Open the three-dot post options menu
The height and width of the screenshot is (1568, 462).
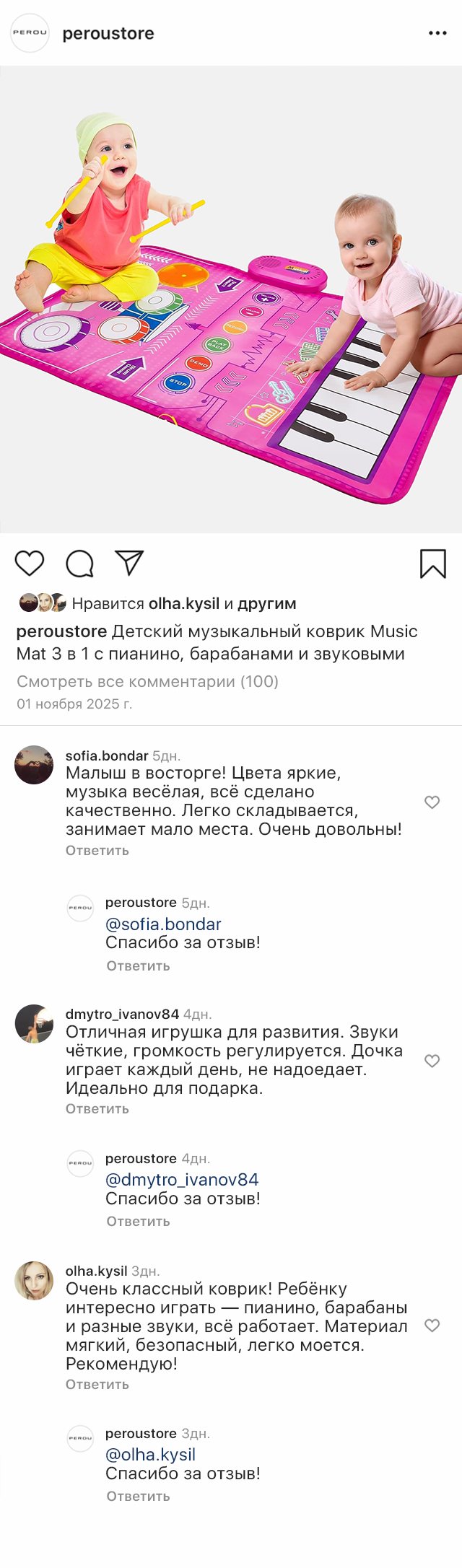coord(437,33)
